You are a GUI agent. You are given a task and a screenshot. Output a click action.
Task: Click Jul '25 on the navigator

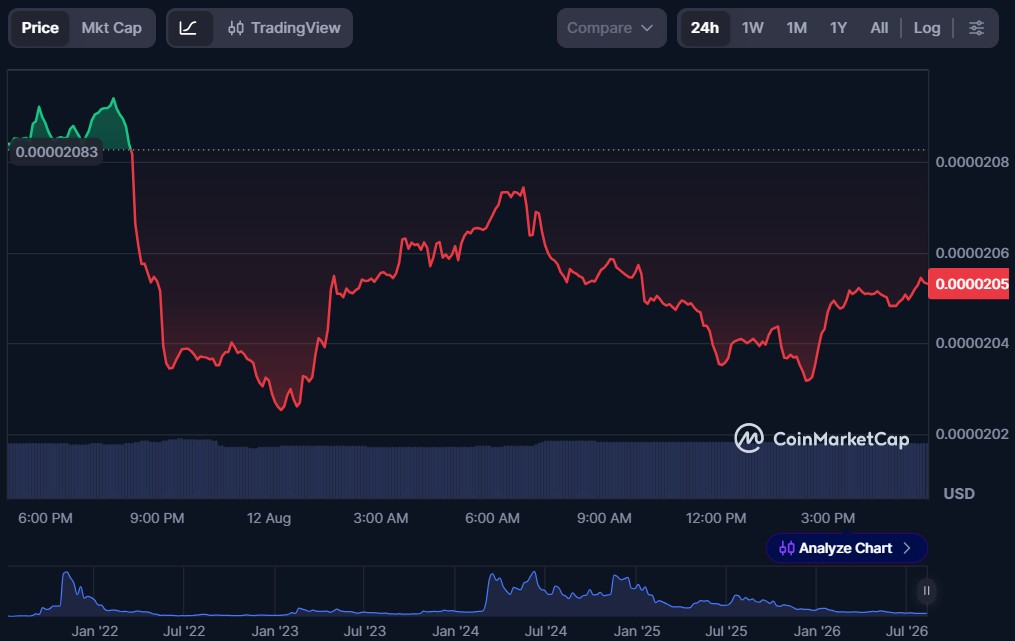tap(726, 631)
